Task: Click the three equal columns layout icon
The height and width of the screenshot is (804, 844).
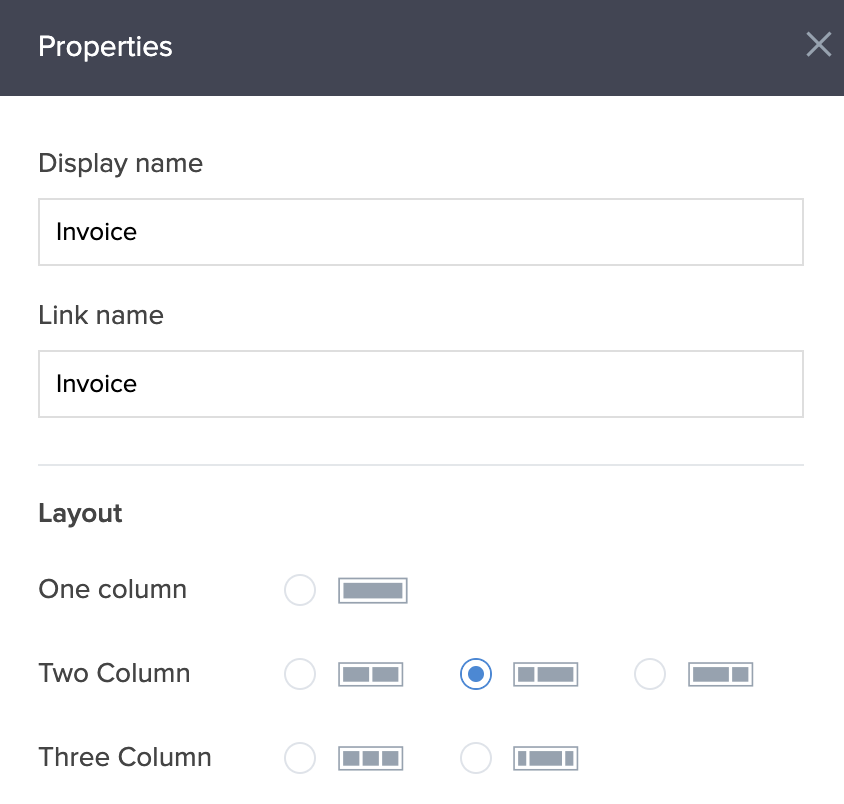Action: click(371, 758)
